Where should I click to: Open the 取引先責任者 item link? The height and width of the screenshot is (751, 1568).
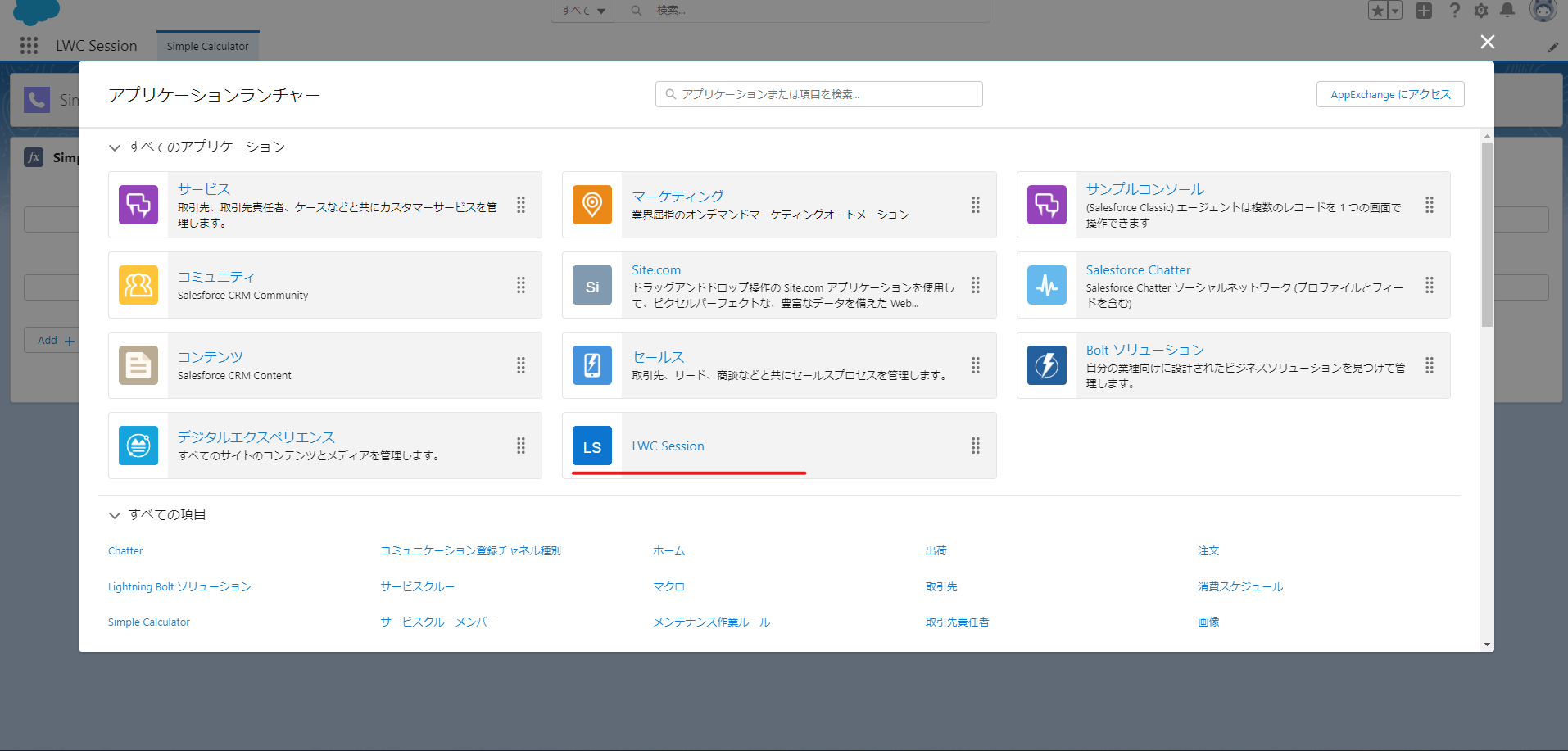click(x=958, y=622)
